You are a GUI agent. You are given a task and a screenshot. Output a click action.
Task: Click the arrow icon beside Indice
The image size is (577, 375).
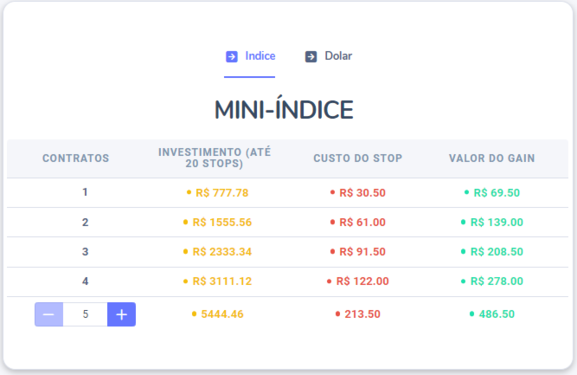[231, 57]
